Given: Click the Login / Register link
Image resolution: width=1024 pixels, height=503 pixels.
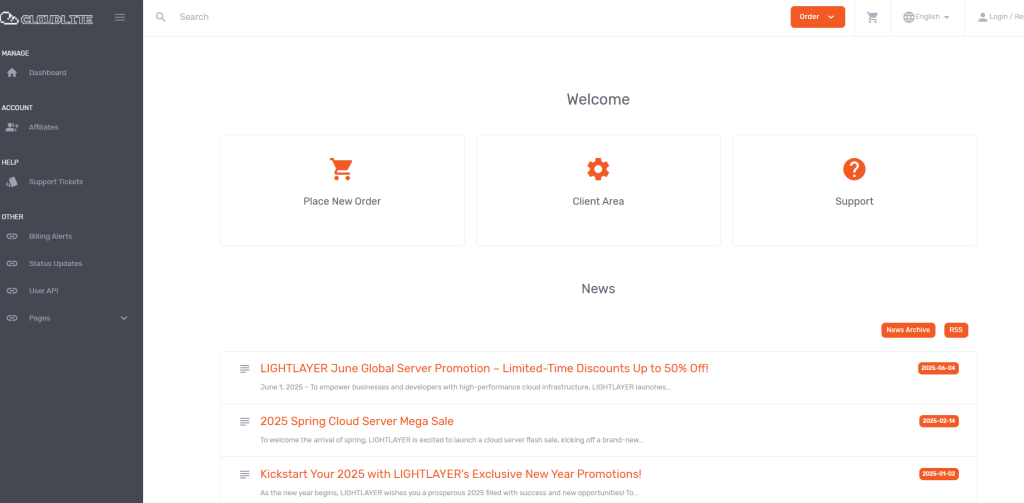Looking at the screenshot, I should [x=1000, y=17].
